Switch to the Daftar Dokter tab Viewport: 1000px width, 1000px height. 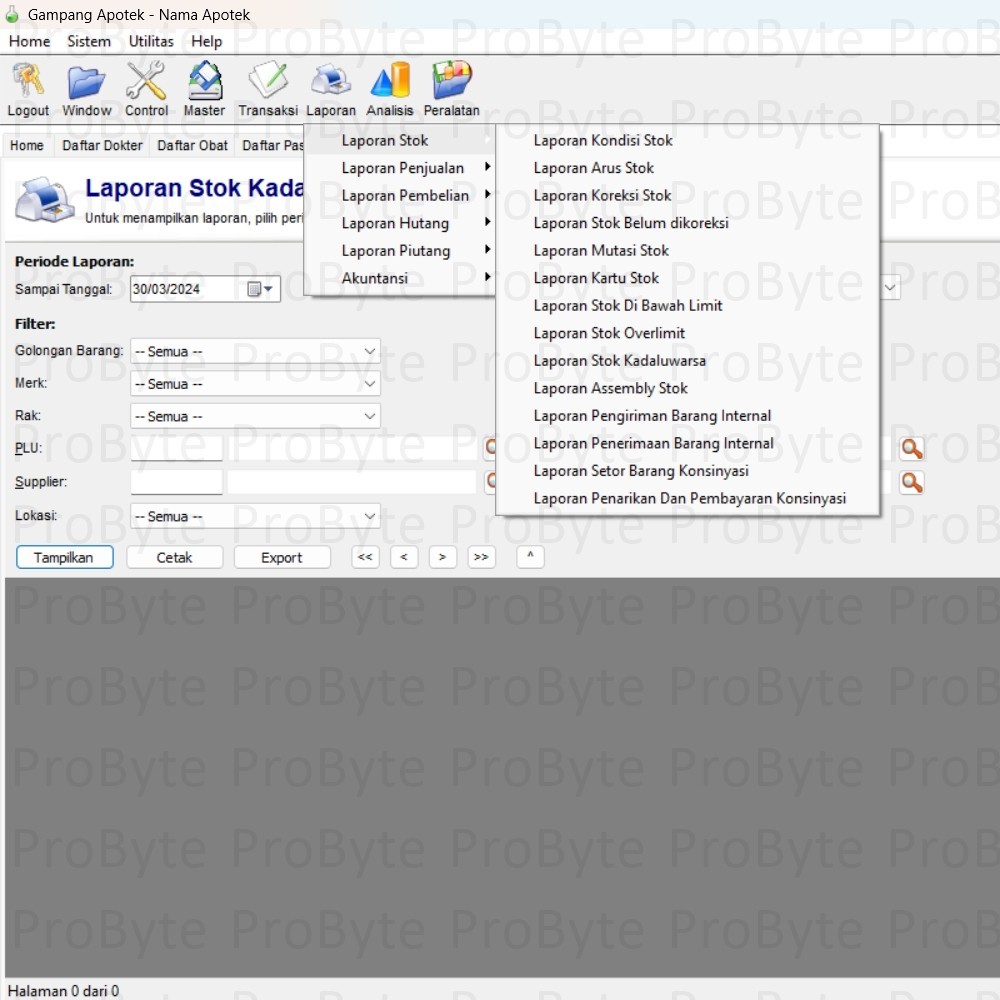click(x=102, y=145)
